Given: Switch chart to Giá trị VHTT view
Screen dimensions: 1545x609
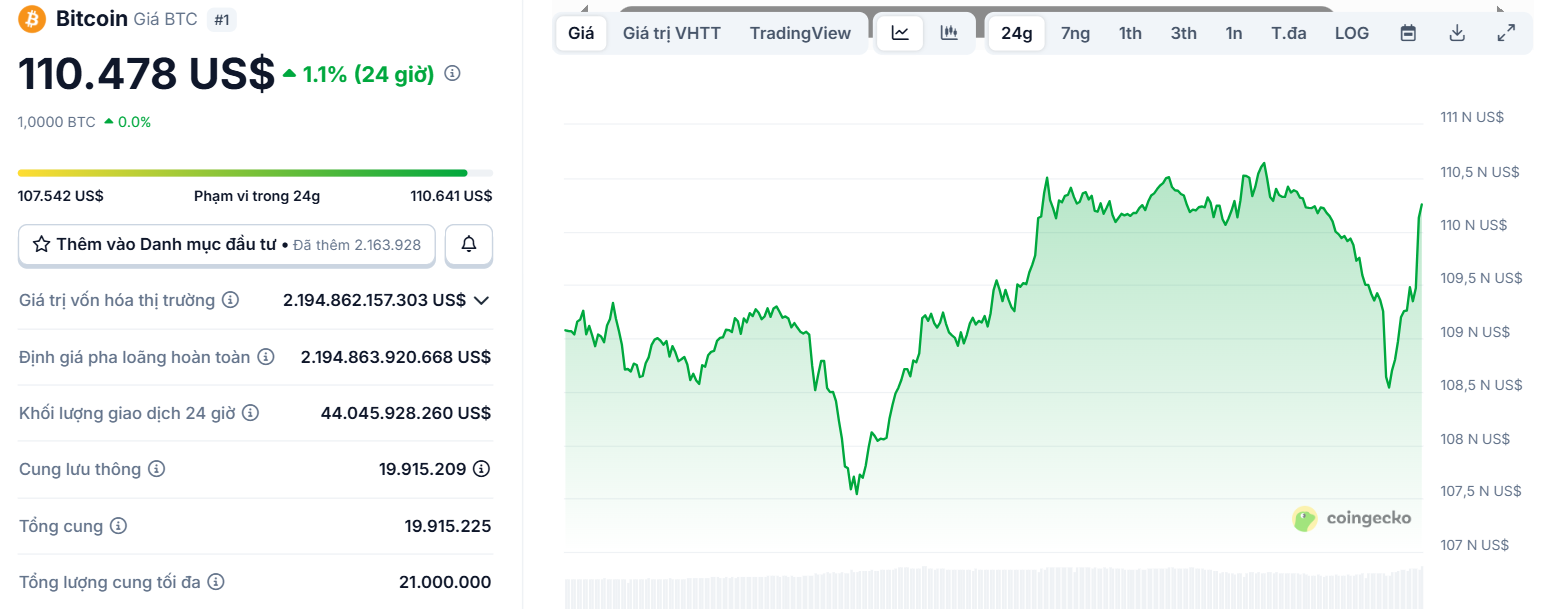Looking at the screenshot, I should point(670,32).
